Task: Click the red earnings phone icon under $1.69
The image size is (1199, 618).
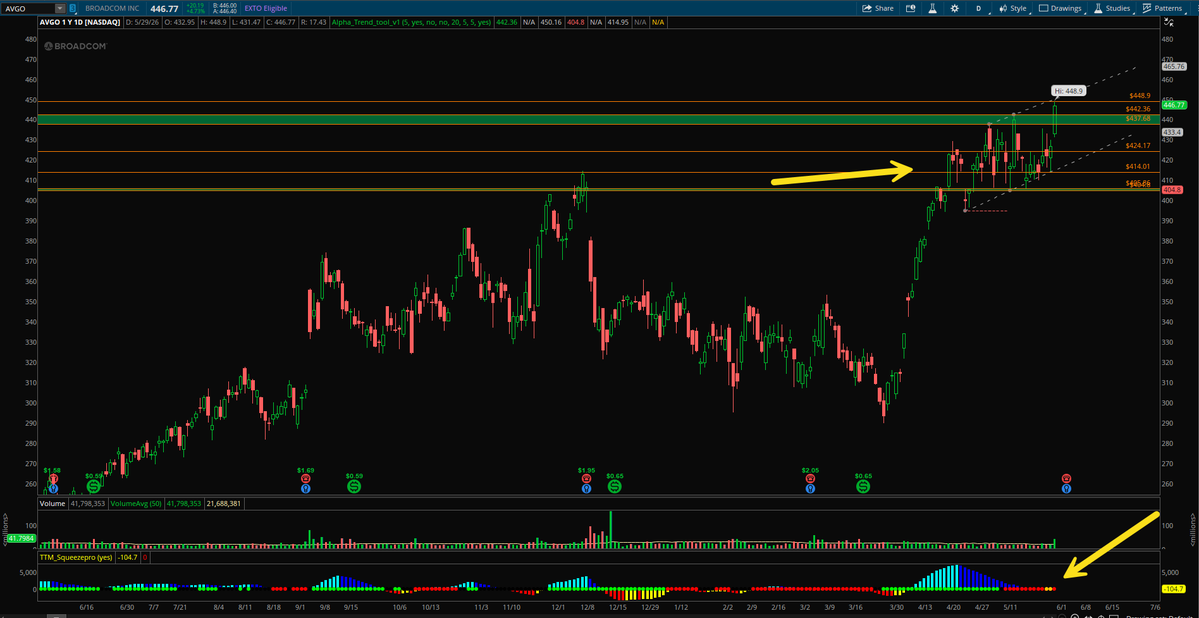Action: coord(306,478)
